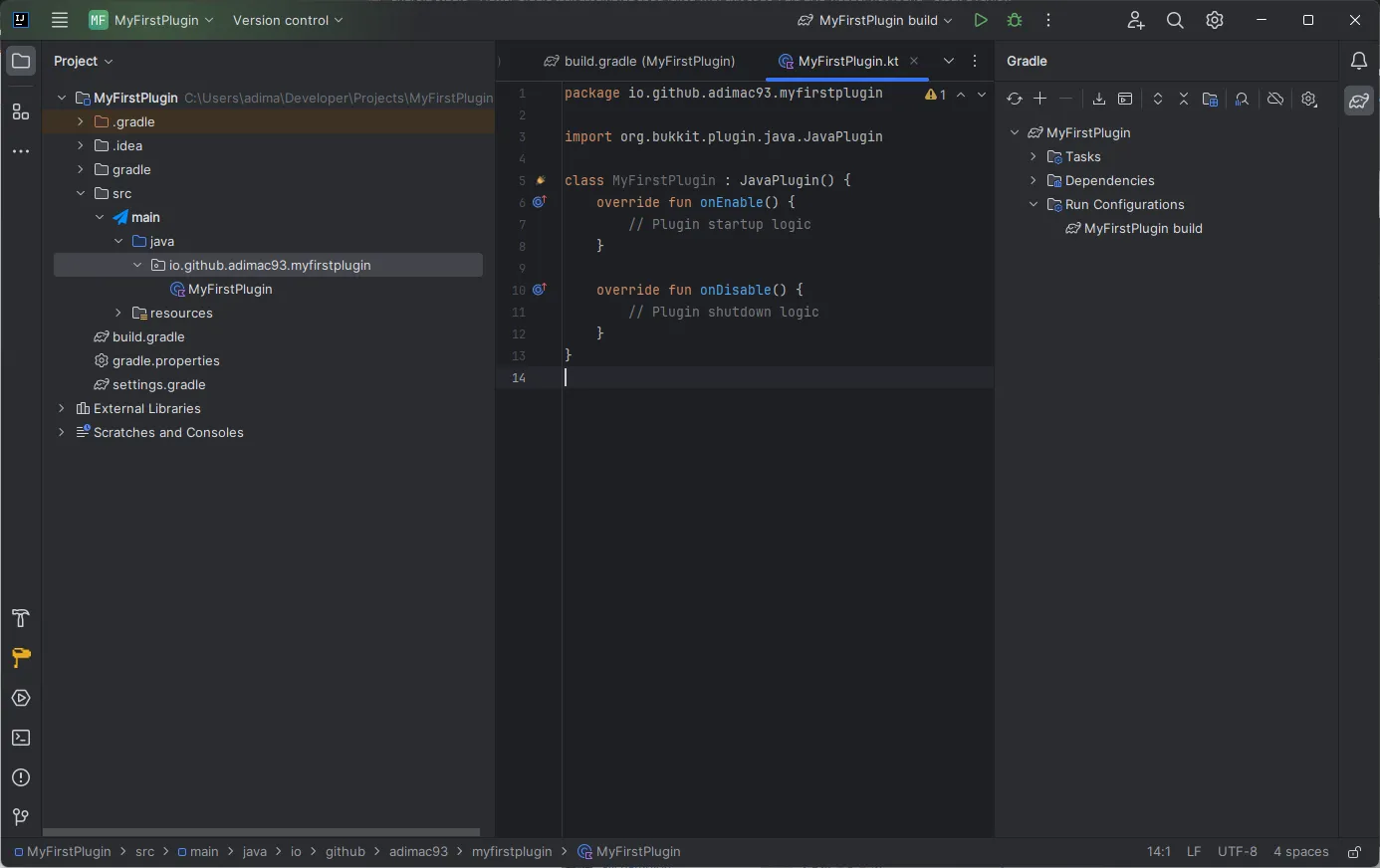Open MyFirstPlugin build run configuration dropdown
1380x868 pixels.
[x=875, y=20]
